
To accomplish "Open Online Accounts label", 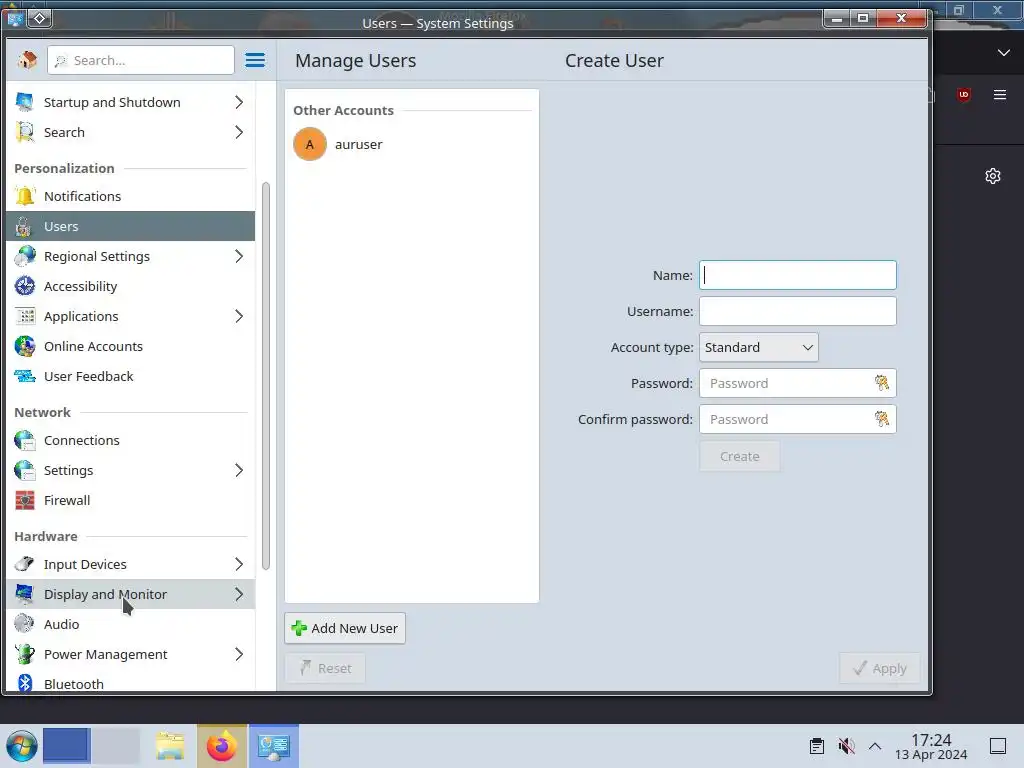I will (x=93, y=346).
